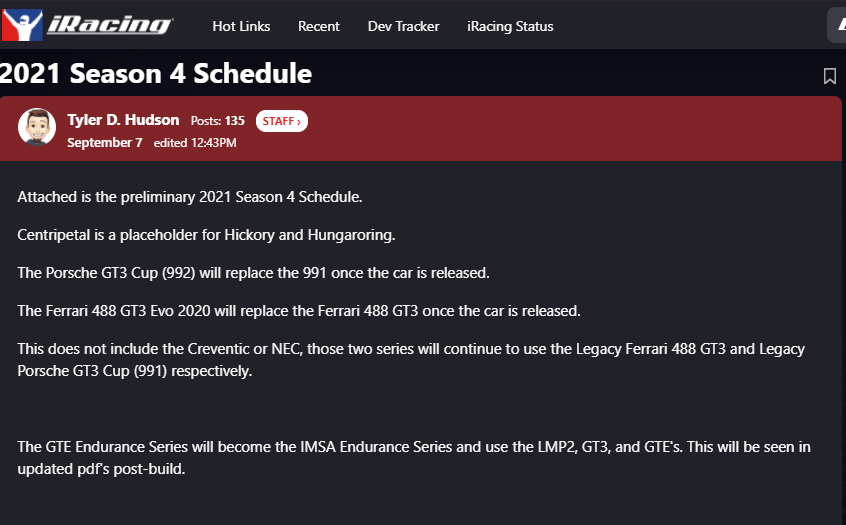Go to the Recent discussions page
The image size is (846, 525).
coord(319,26)
